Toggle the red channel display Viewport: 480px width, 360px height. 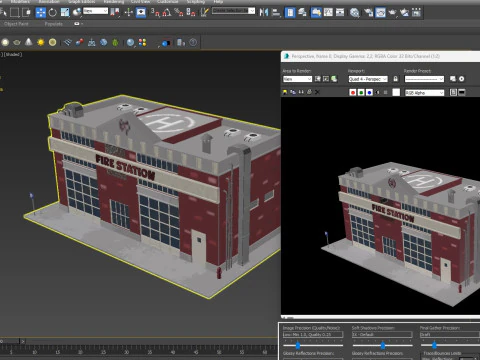[x=353, y=92]
